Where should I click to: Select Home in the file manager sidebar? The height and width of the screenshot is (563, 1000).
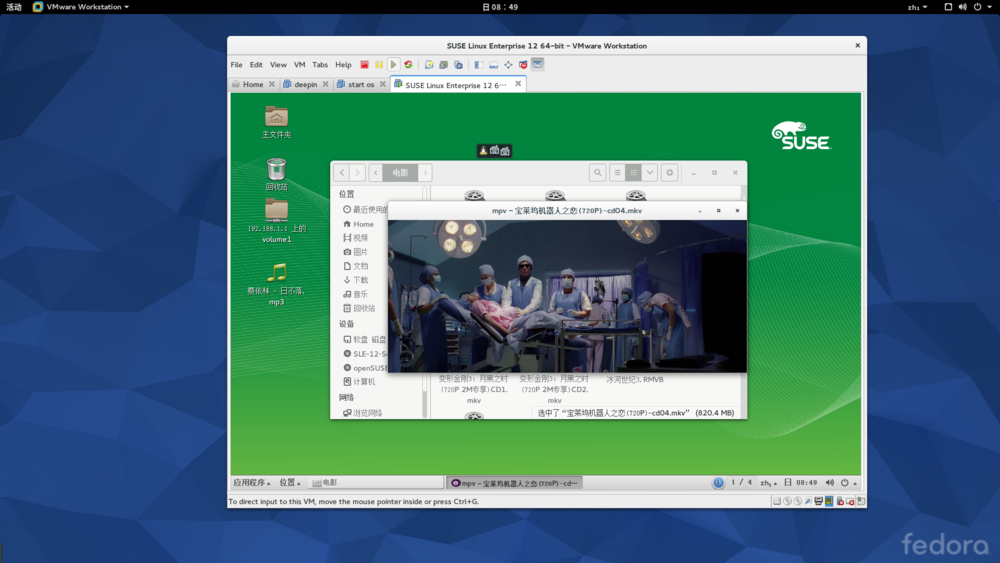pyautogui.click(x=363, y=224)
